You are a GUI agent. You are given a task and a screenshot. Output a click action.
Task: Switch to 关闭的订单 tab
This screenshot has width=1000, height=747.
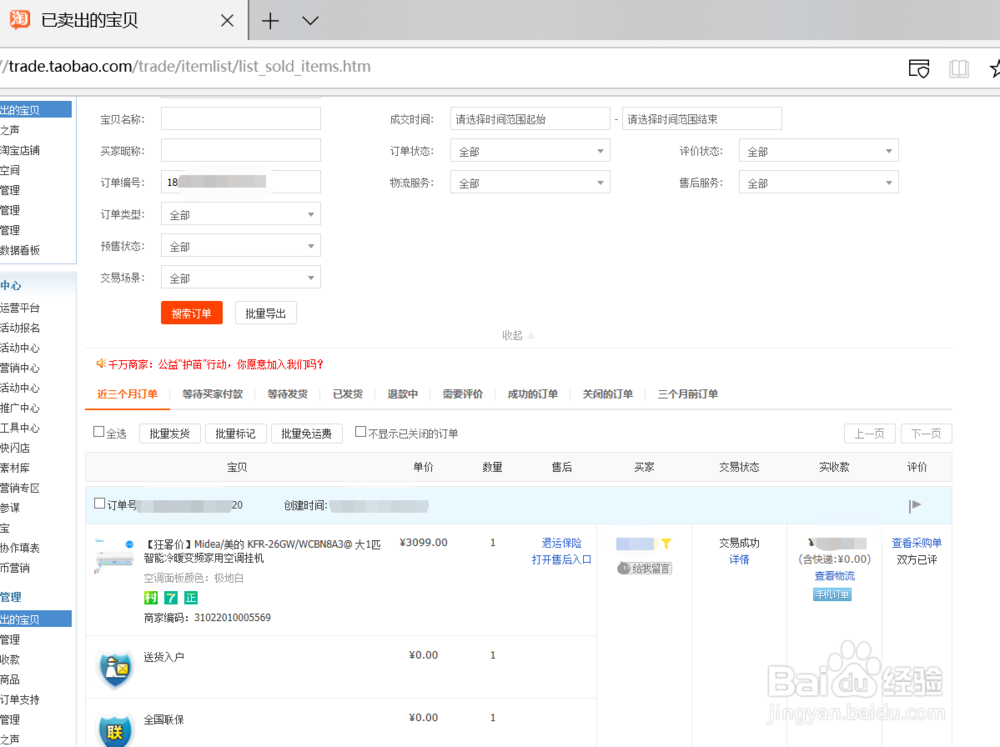[608, 394]
